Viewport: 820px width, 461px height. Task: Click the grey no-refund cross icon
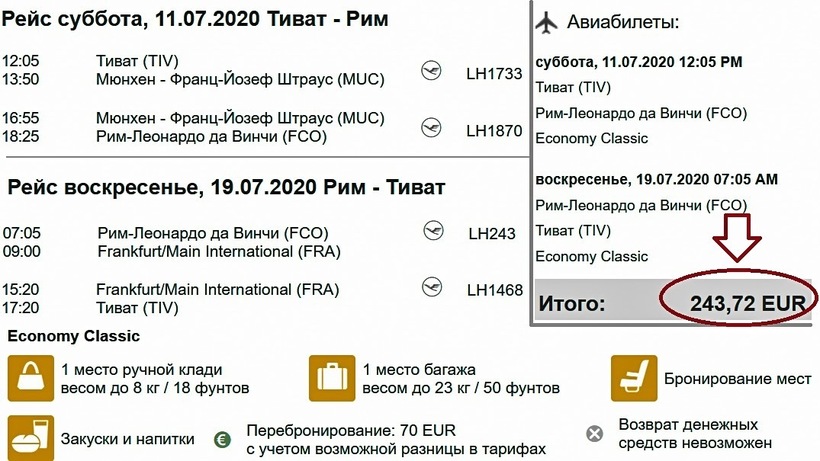(595, 434)
